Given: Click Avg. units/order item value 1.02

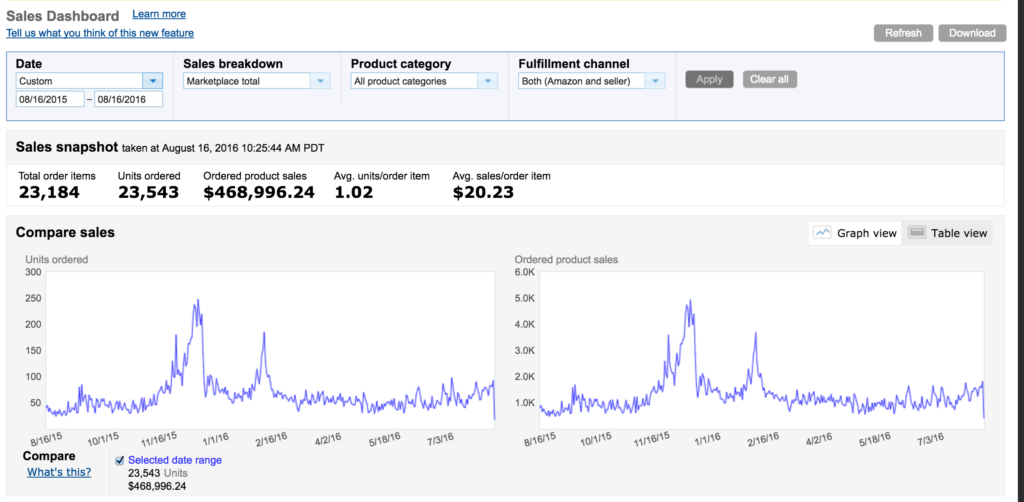Looking at the screenshot, I should pyautogui.click(x=353, y=192).
